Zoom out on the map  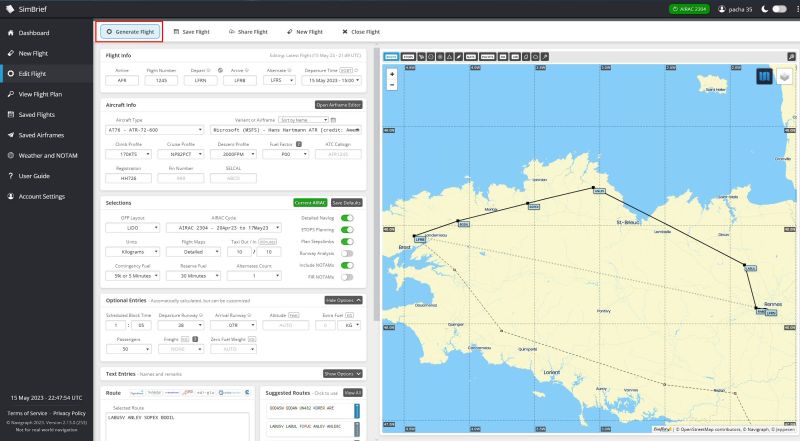click(392, 85)
